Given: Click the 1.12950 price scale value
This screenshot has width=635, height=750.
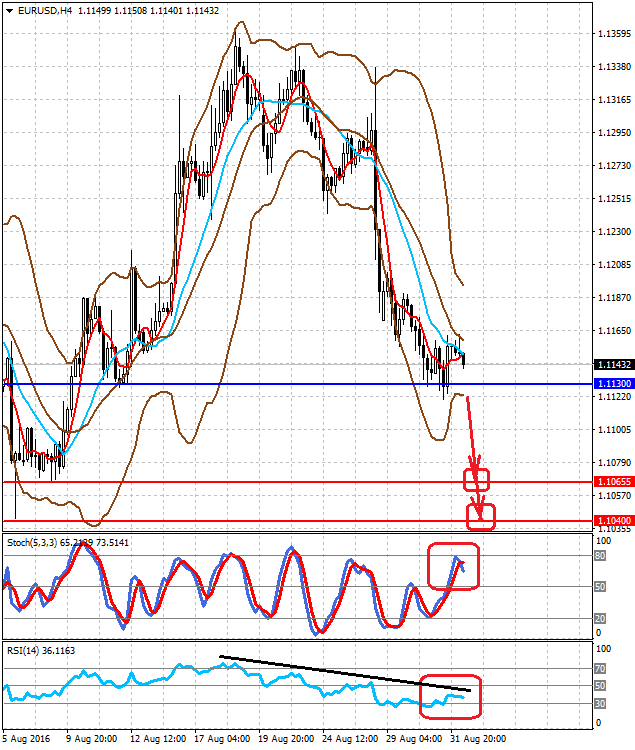Looking at the screenshot, I should point(614,132).
